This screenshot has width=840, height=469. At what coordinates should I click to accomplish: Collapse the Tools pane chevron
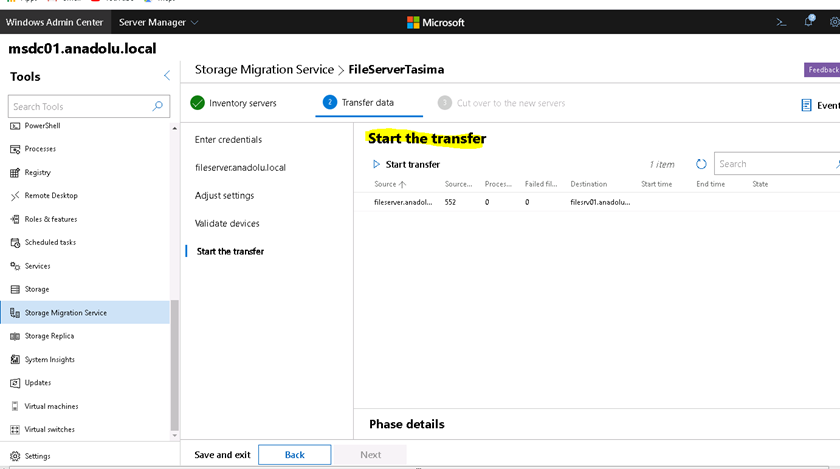pyautogui.click(x=167, y=76)
